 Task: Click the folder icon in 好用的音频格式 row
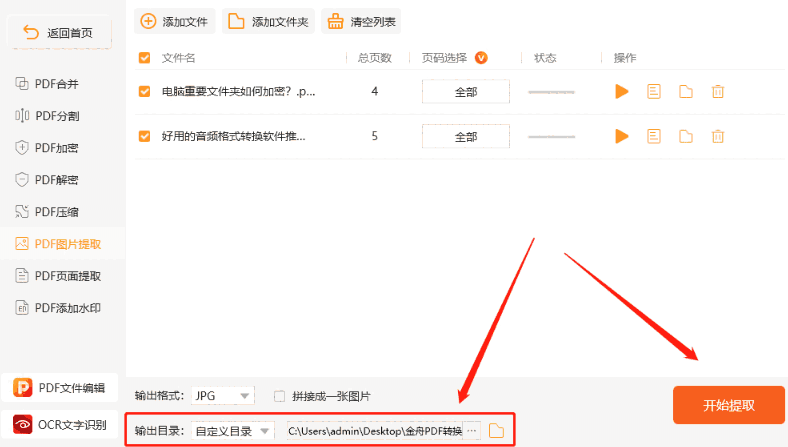tap(686, 136)
